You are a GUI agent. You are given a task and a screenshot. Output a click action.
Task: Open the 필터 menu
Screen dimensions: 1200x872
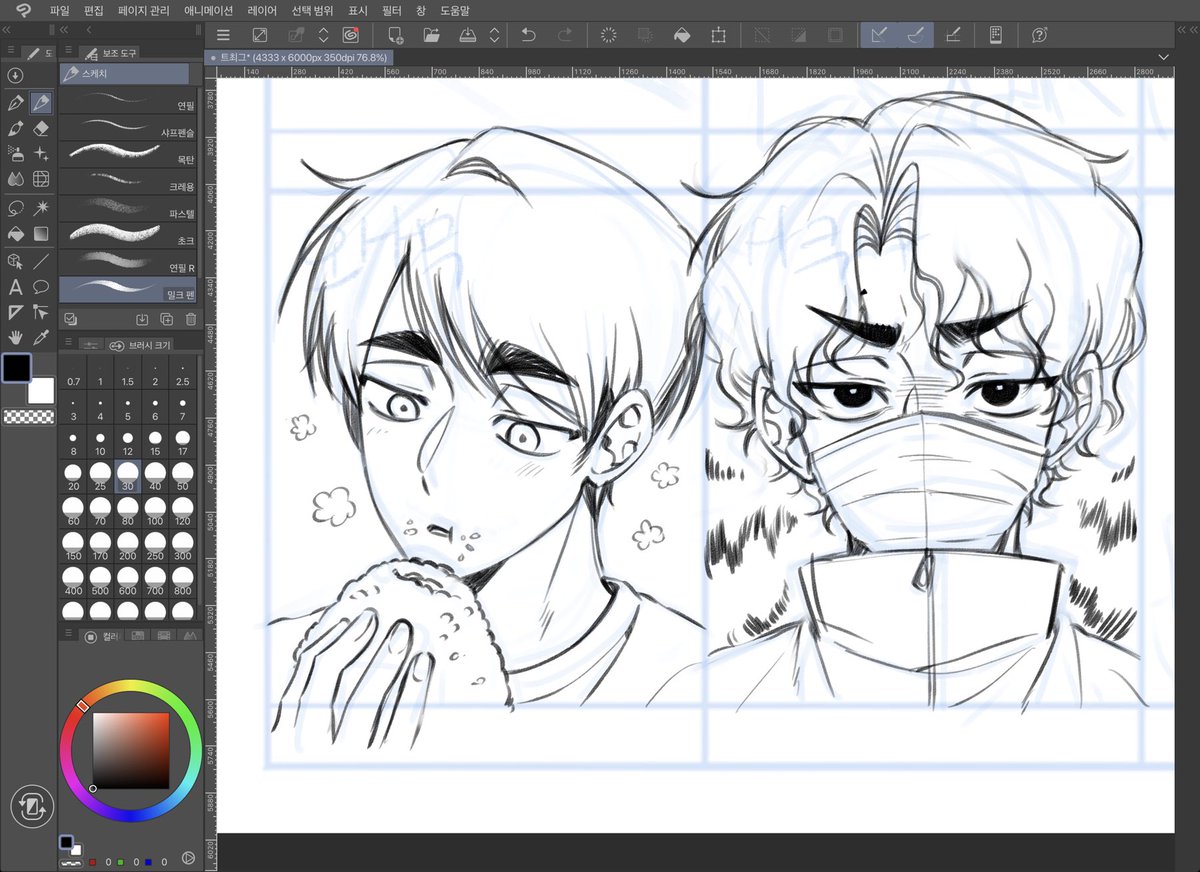point(391,9)
